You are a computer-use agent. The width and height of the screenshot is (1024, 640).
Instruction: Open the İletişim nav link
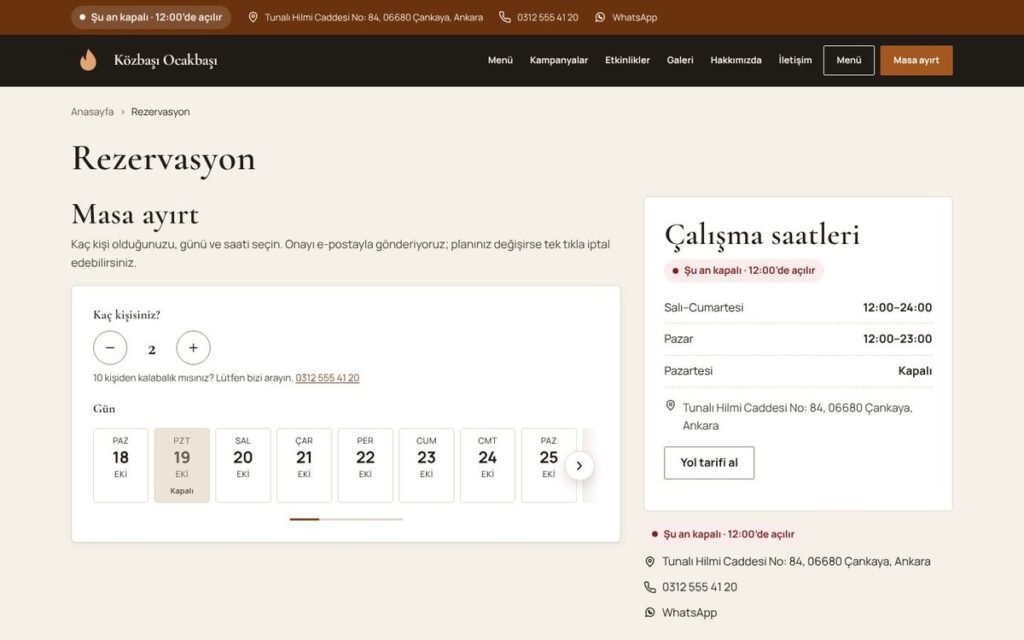795,60
